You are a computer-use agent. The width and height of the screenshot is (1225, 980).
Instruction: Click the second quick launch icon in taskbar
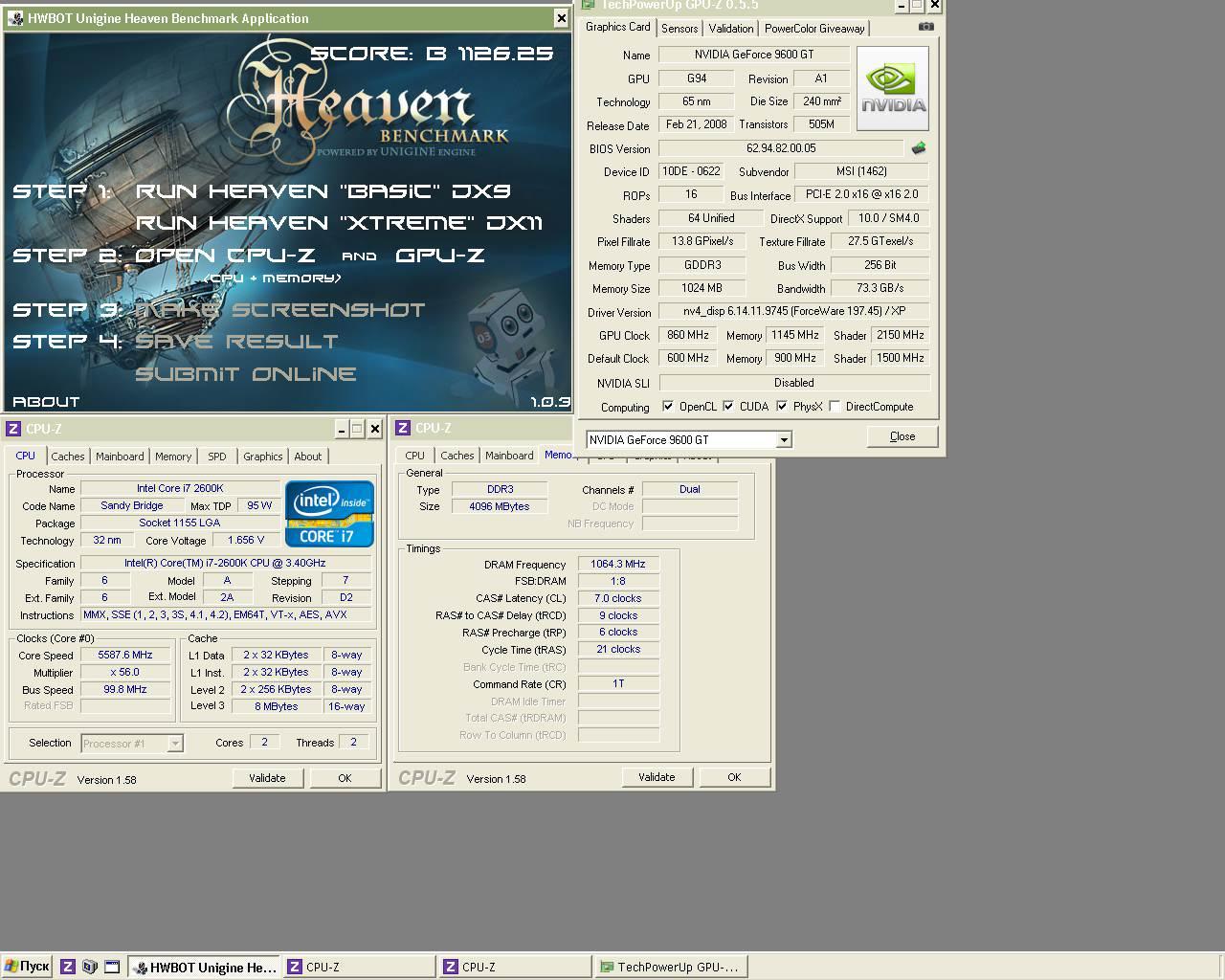click(89, 967)
